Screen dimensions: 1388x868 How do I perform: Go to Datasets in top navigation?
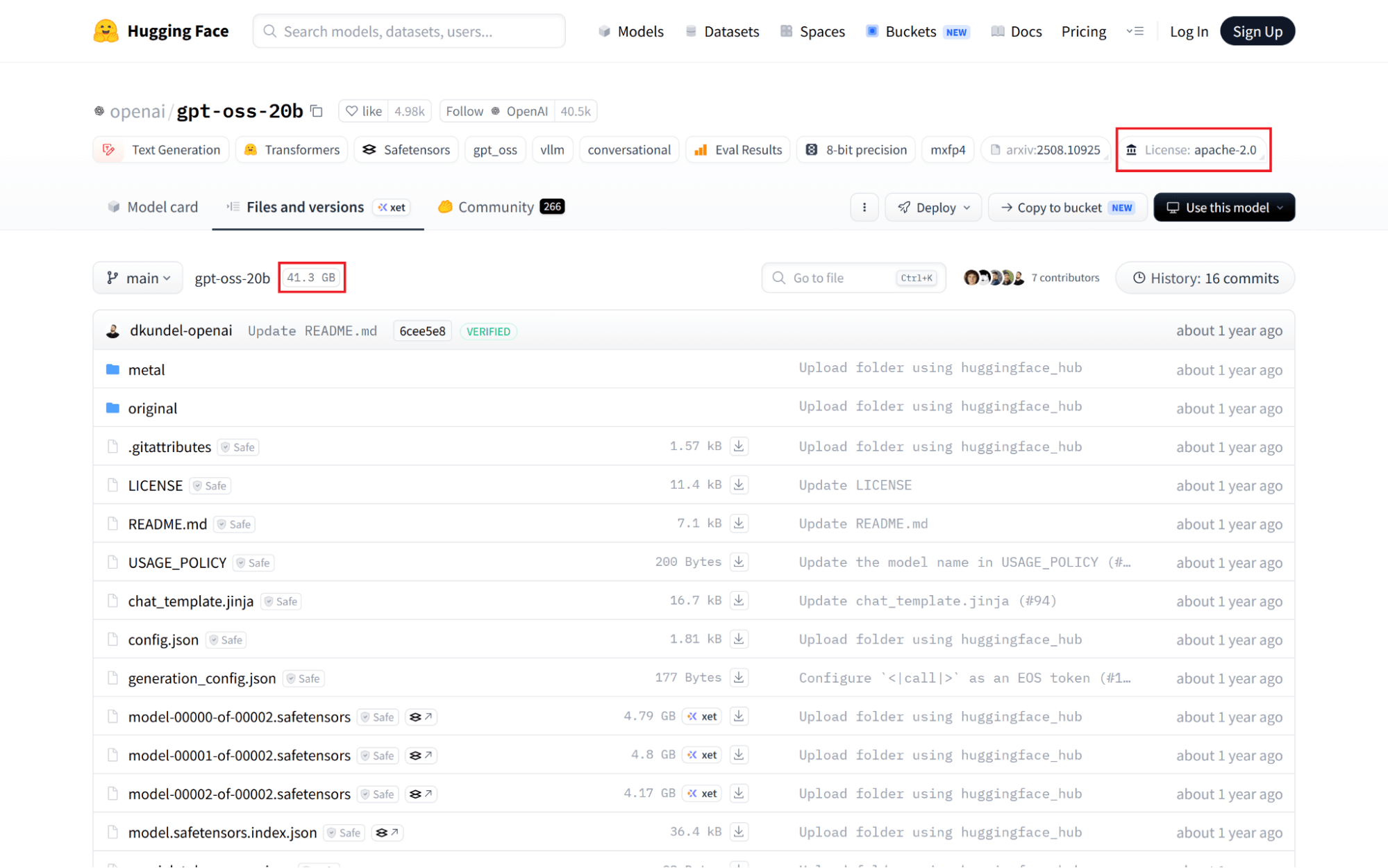(x=722, y=31)
